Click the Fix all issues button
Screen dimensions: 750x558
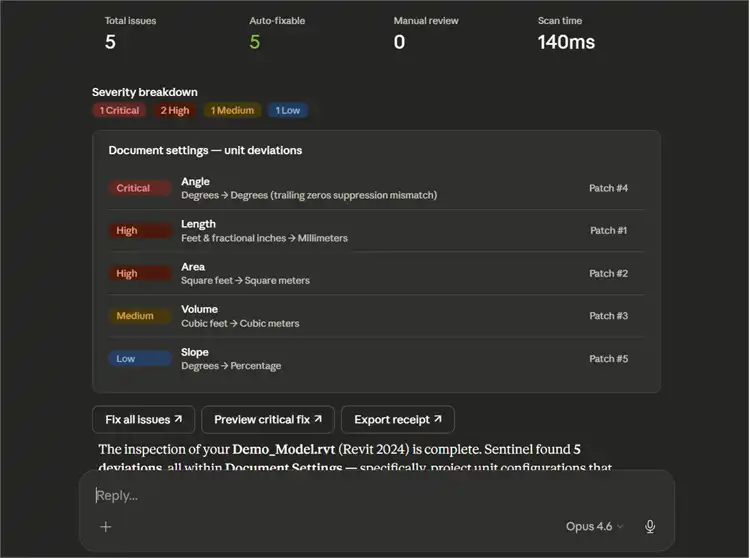point(143,419)
